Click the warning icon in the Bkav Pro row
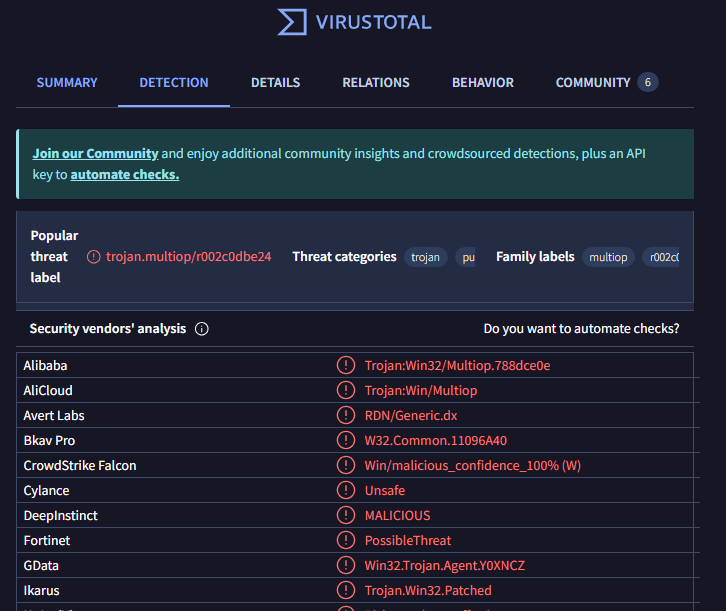 point(345,440)
